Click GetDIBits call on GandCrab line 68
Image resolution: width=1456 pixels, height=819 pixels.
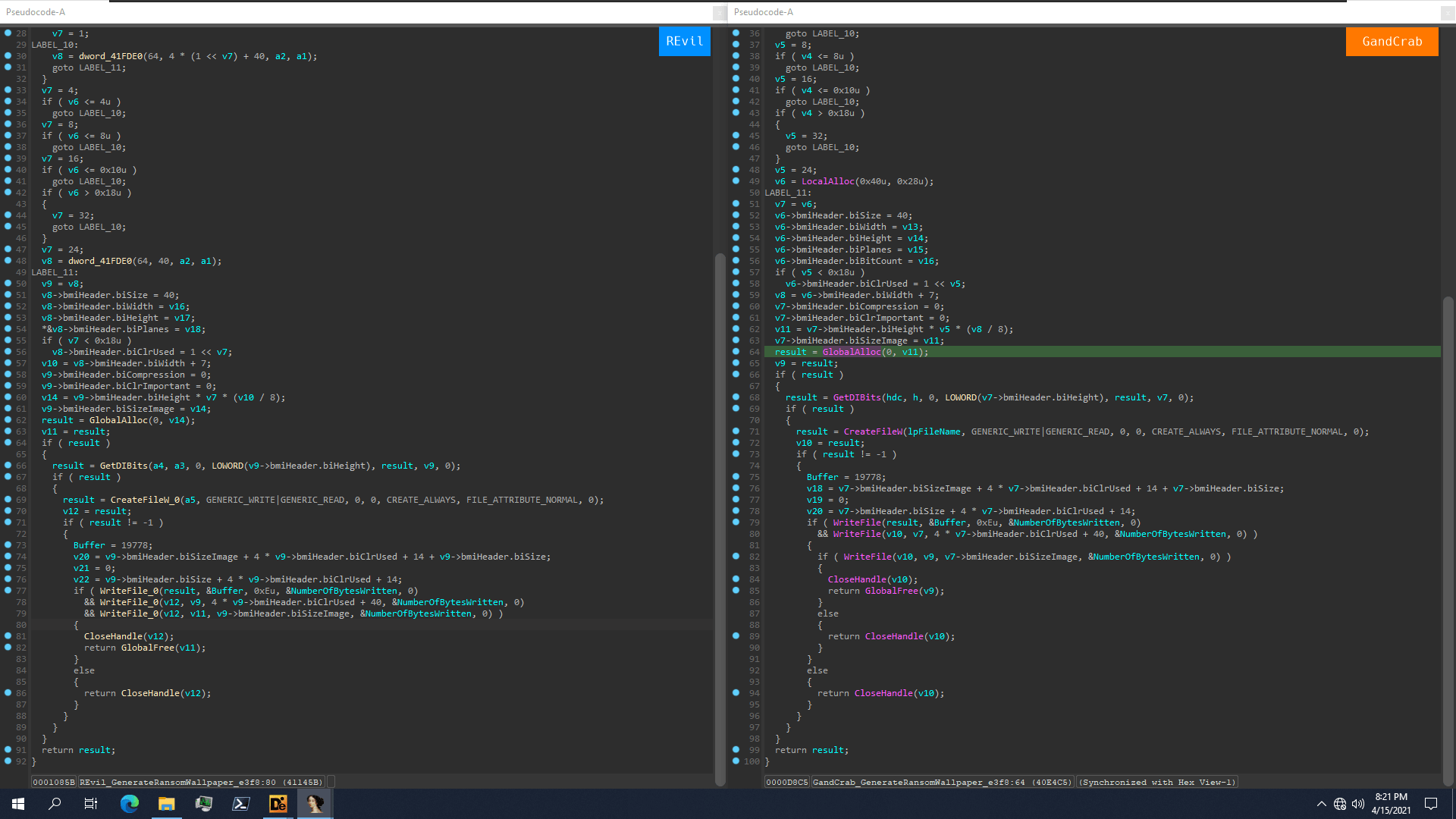click(x=857, y=397)
